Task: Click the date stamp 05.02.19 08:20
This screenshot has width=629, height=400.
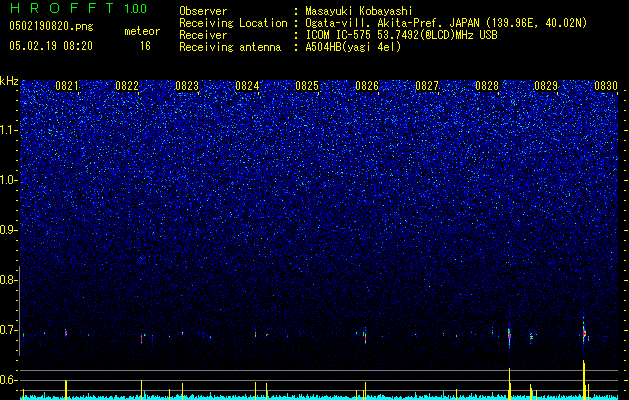Action: pos(51,46)
